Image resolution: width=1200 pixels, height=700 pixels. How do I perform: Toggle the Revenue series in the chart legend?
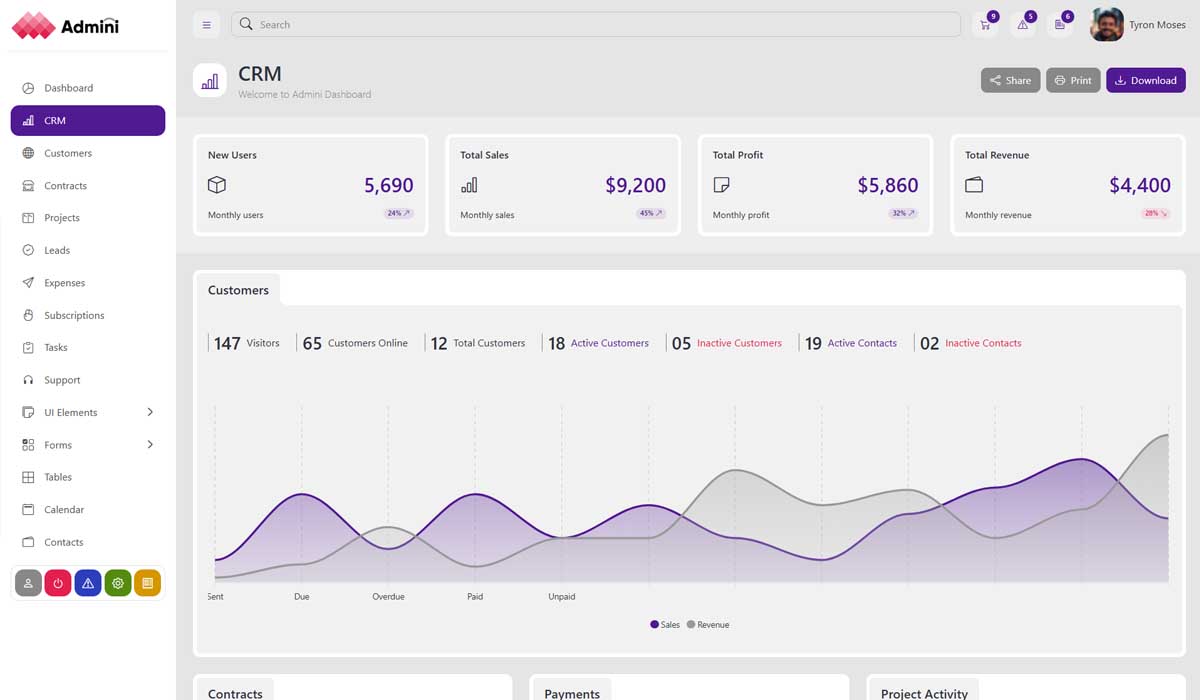708,624
